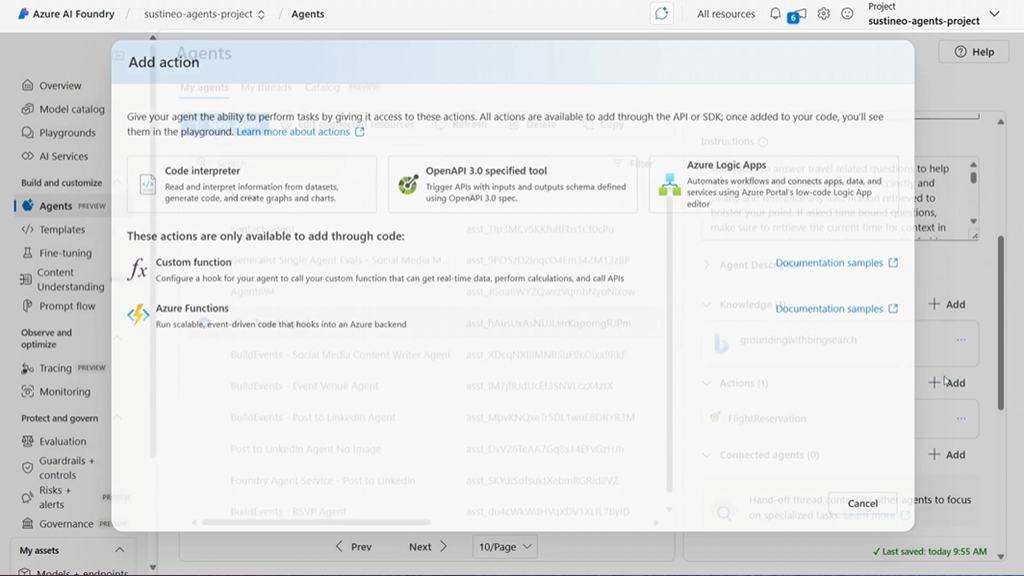Viewport: 1024px width, 576px height.
Task: Click the Fine-tuning flask icon
Action: pos(27,253)
